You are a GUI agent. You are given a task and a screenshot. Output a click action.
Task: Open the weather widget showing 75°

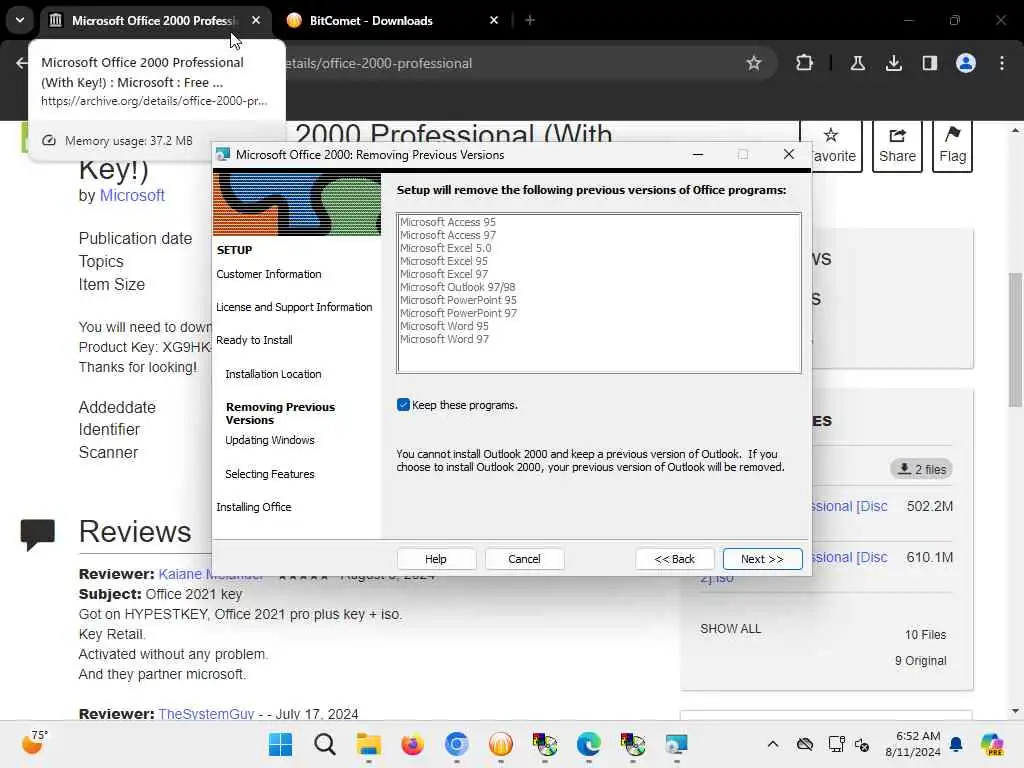34,743
